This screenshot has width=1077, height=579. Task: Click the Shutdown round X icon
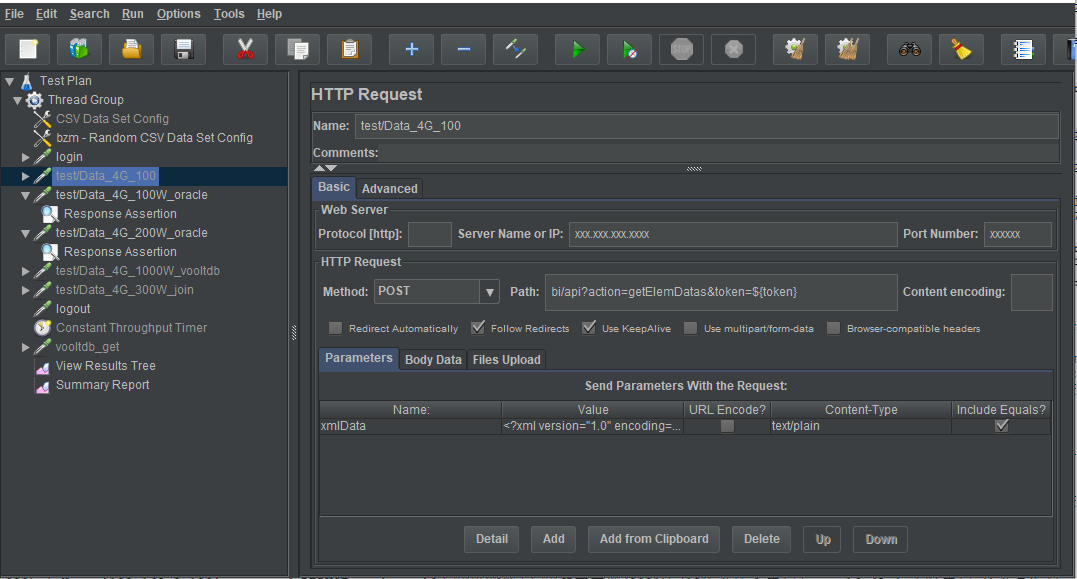click(734, 49)
